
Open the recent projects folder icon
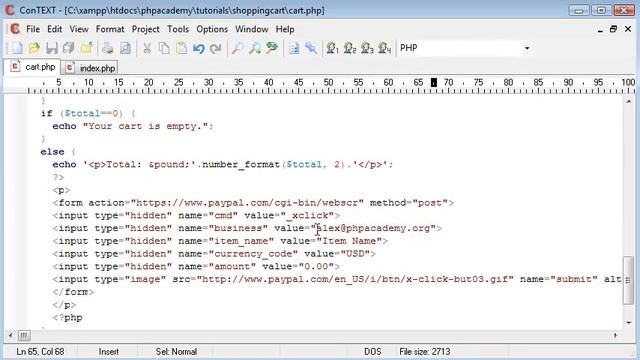87,48
